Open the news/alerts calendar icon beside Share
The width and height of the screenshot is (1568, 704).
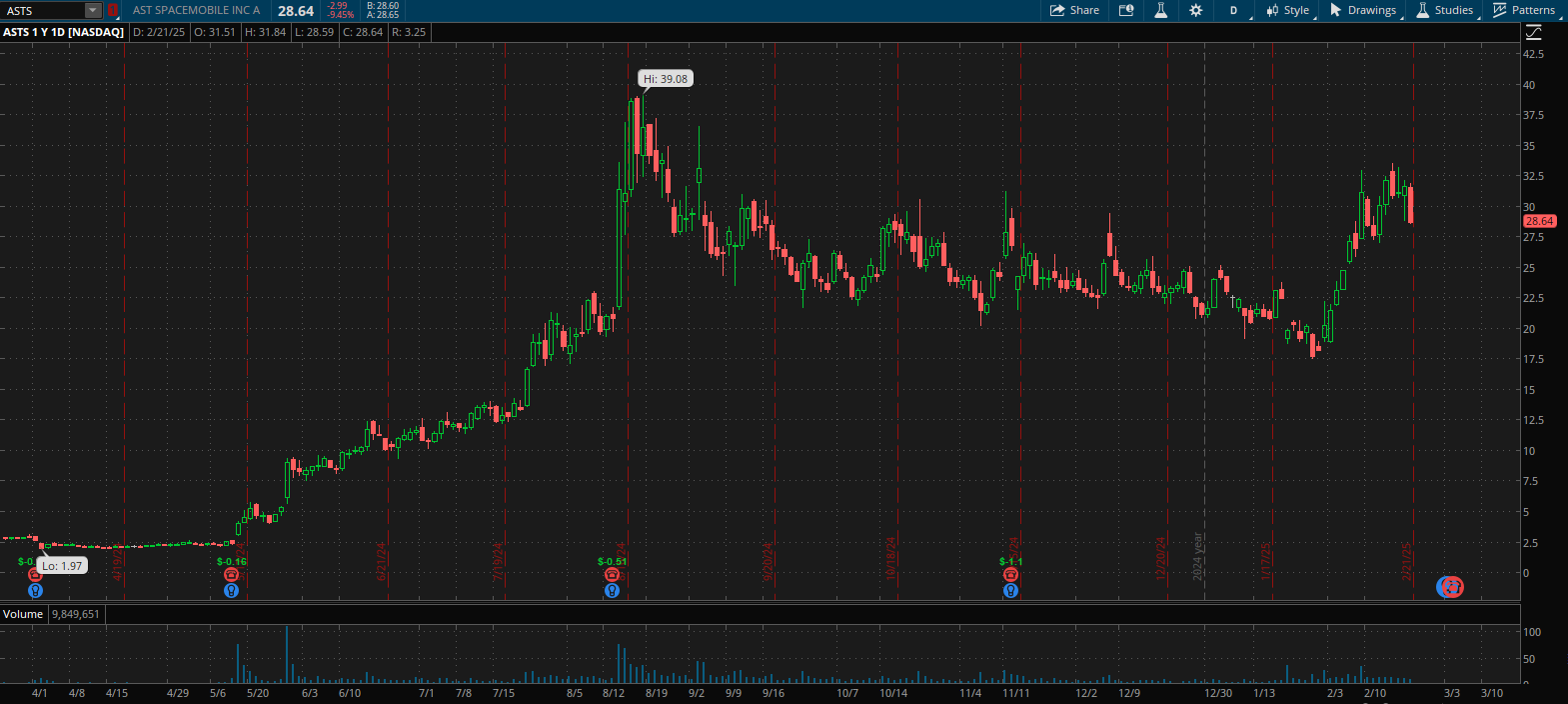point(1126,10)
